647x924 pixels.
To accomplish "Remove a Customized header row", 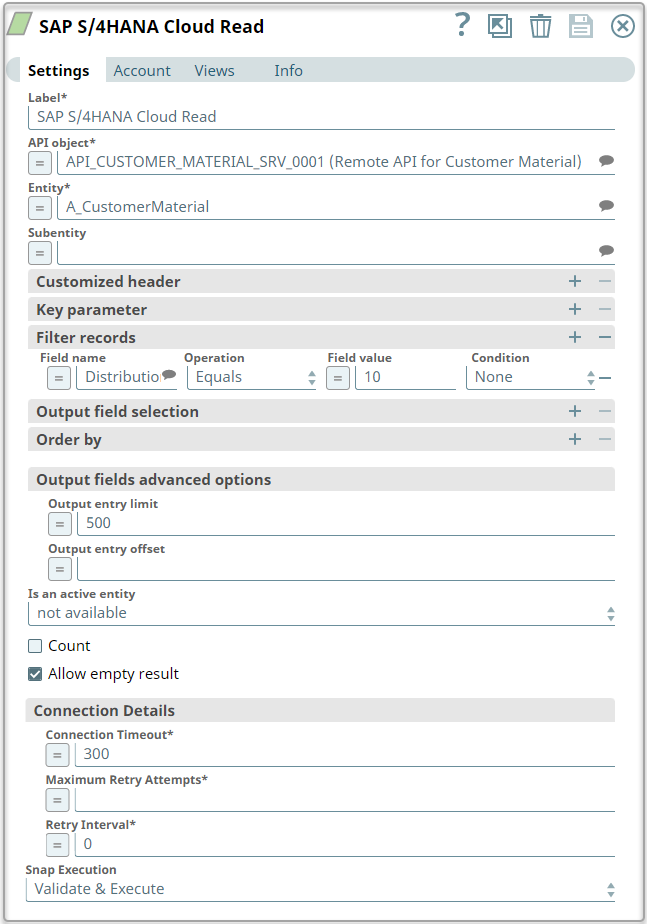I will pyautogui.click(x=605, y=282).
